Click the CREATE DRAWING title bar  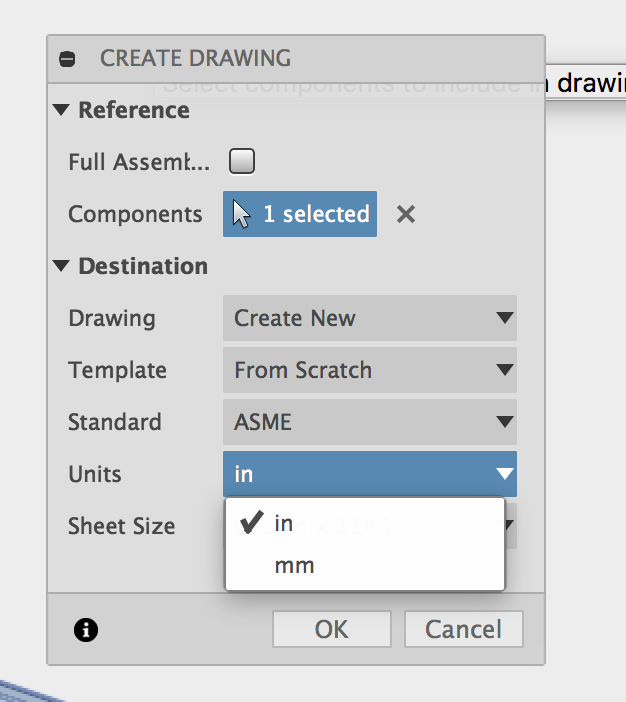coord(300,58)
